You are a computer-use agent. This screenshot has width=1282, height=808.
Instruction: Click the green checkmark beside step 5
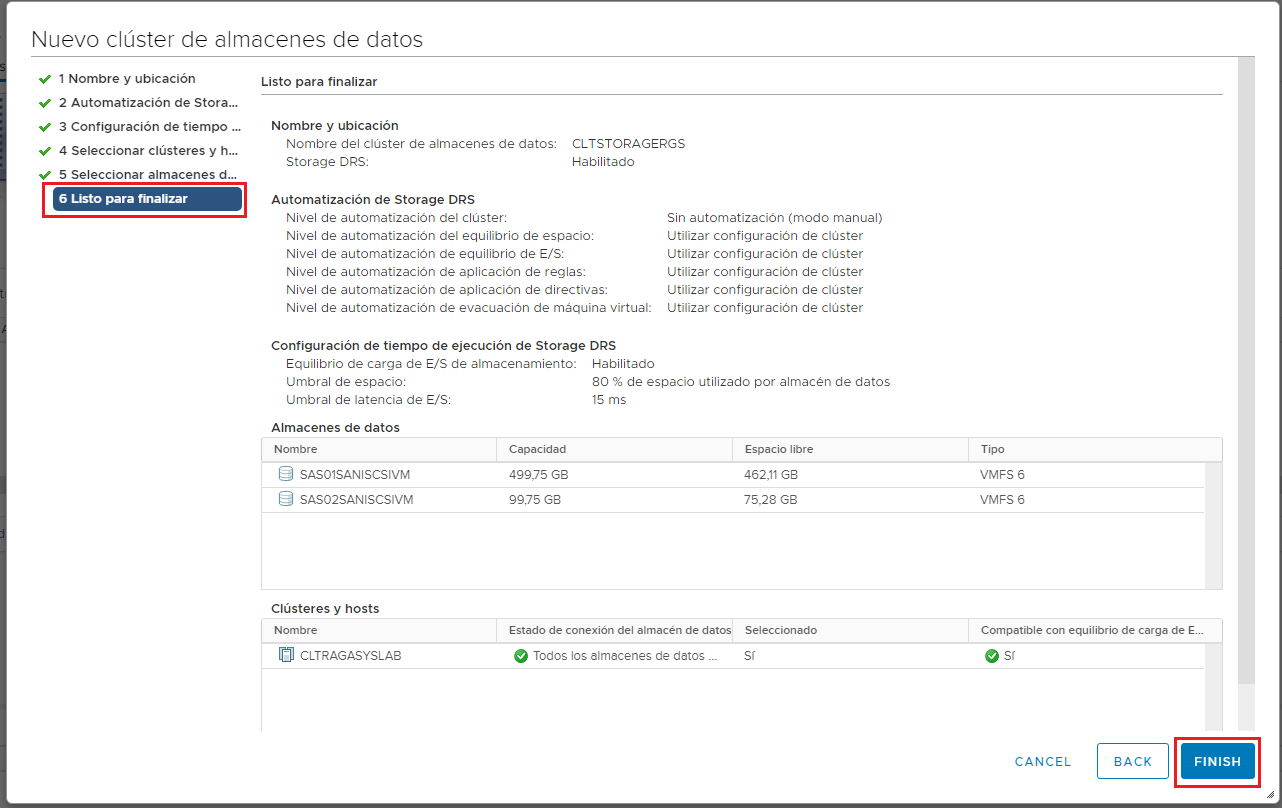pyautogui.click(x=47, y=174)
